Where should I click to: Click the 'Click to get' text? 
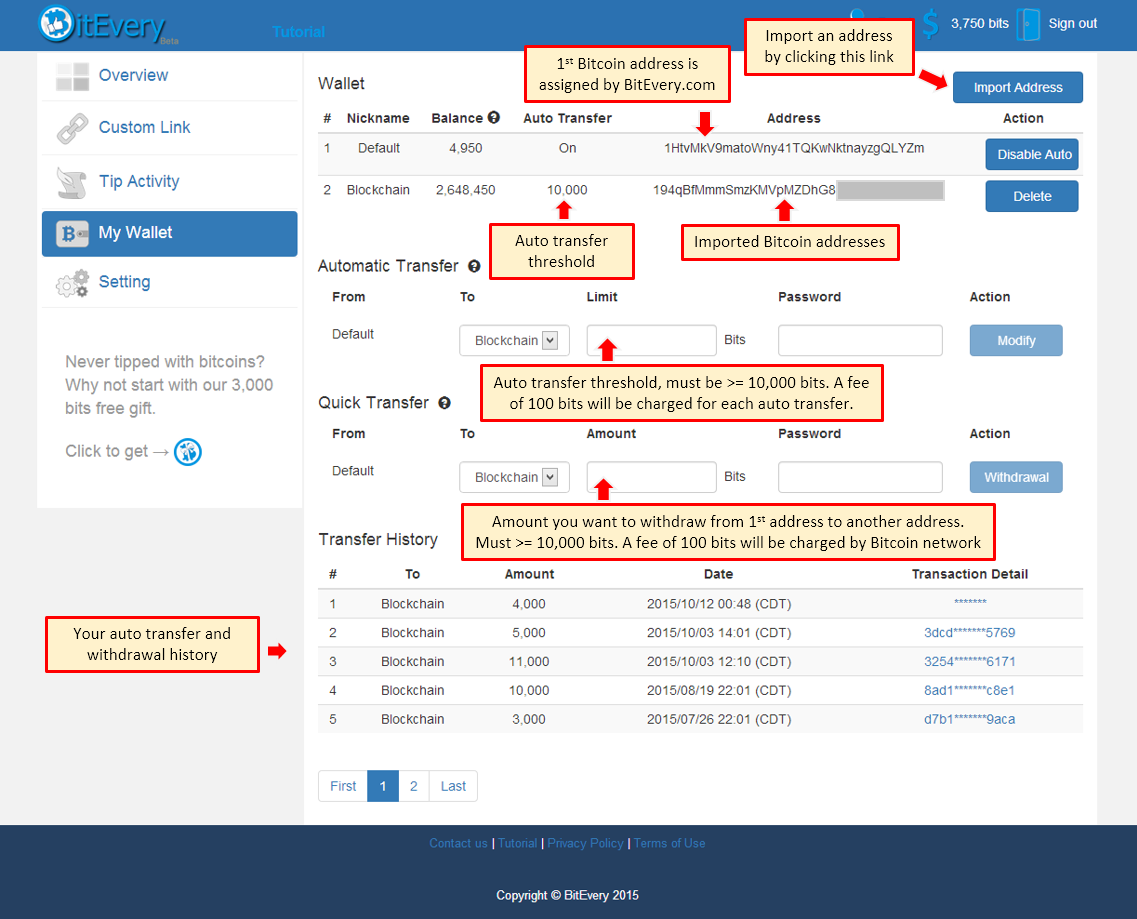[107, 451]
